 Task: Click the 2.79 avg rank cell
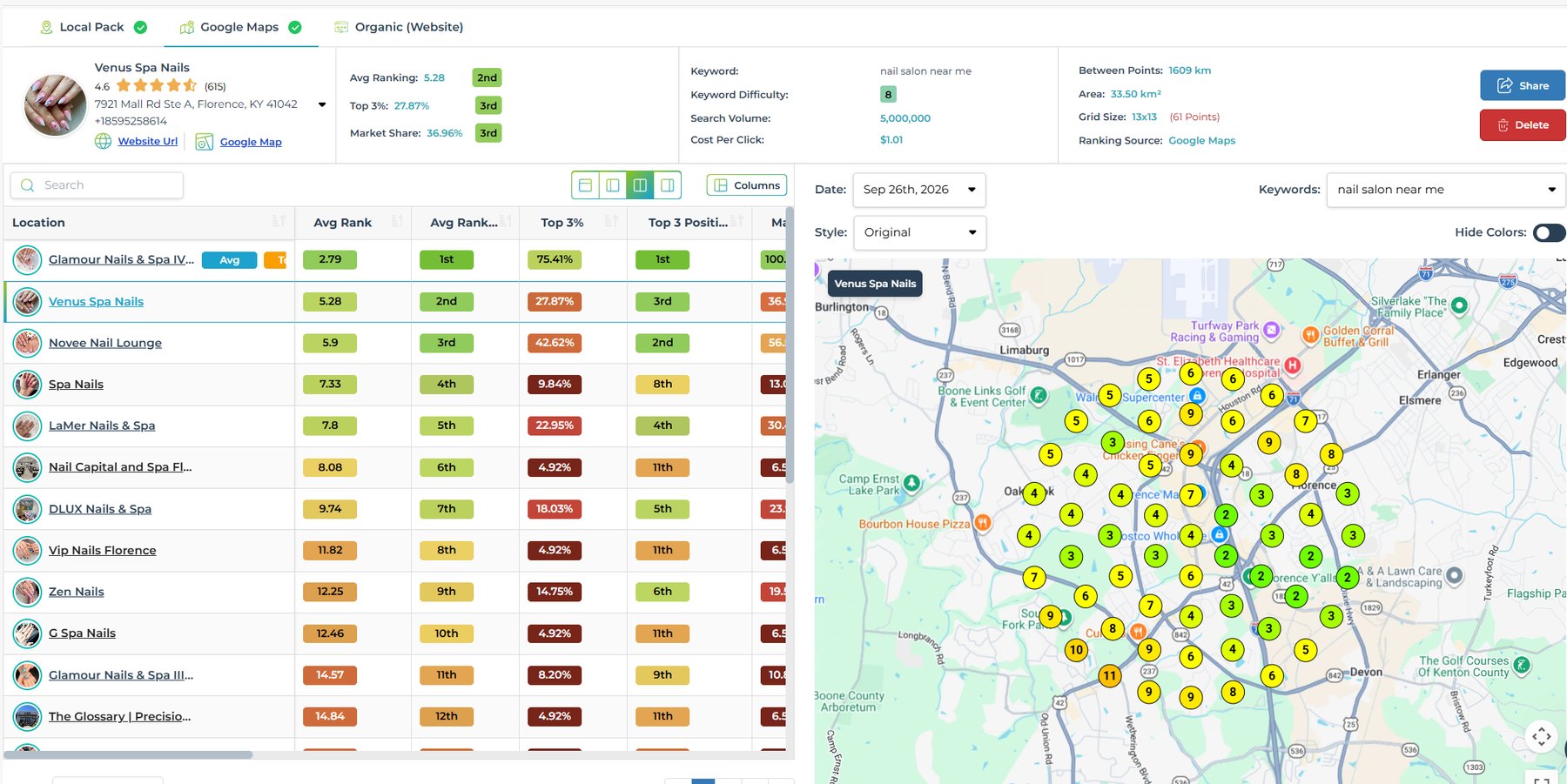click(x=330, y=259)
